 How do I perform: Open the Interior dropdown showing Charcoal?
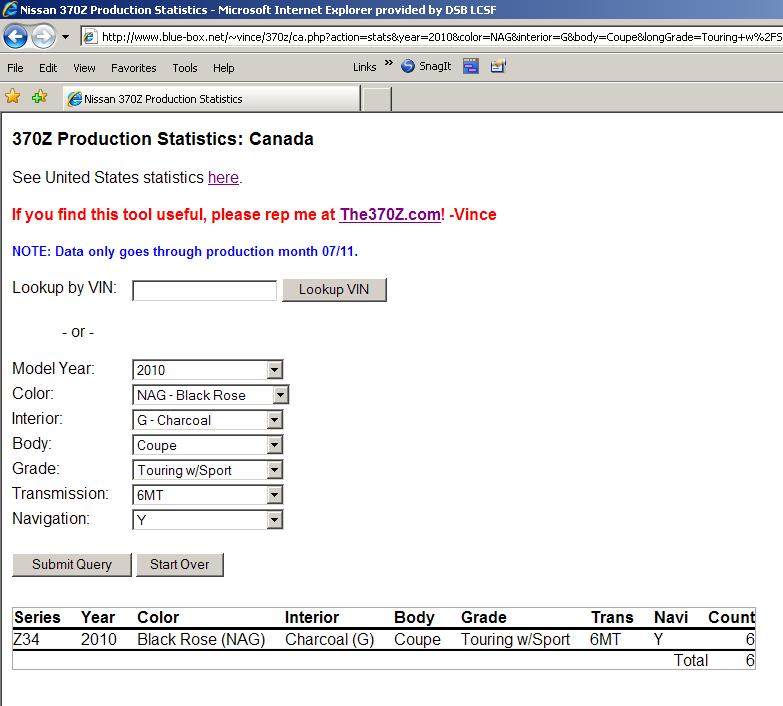pos(207,420)
